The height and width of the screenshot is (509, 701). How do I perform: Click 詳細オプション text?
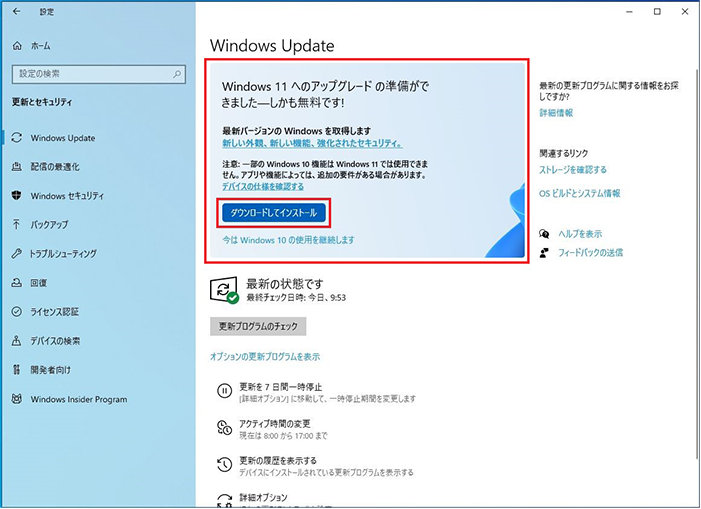(263, 497)
